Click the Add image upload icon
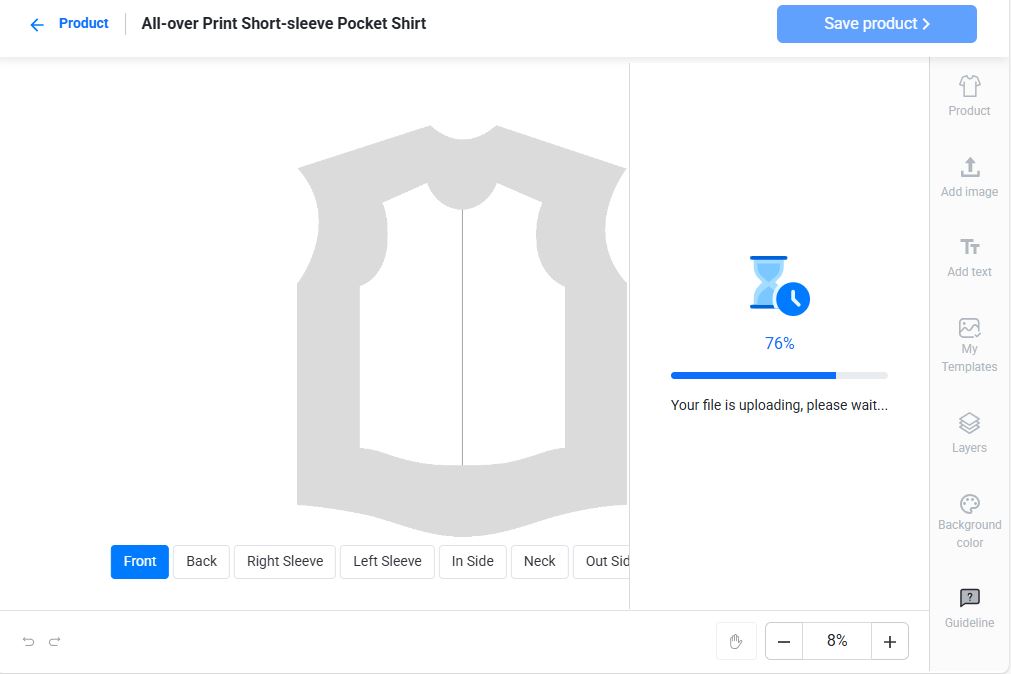The image size is (1011, 674). [969, 168]
